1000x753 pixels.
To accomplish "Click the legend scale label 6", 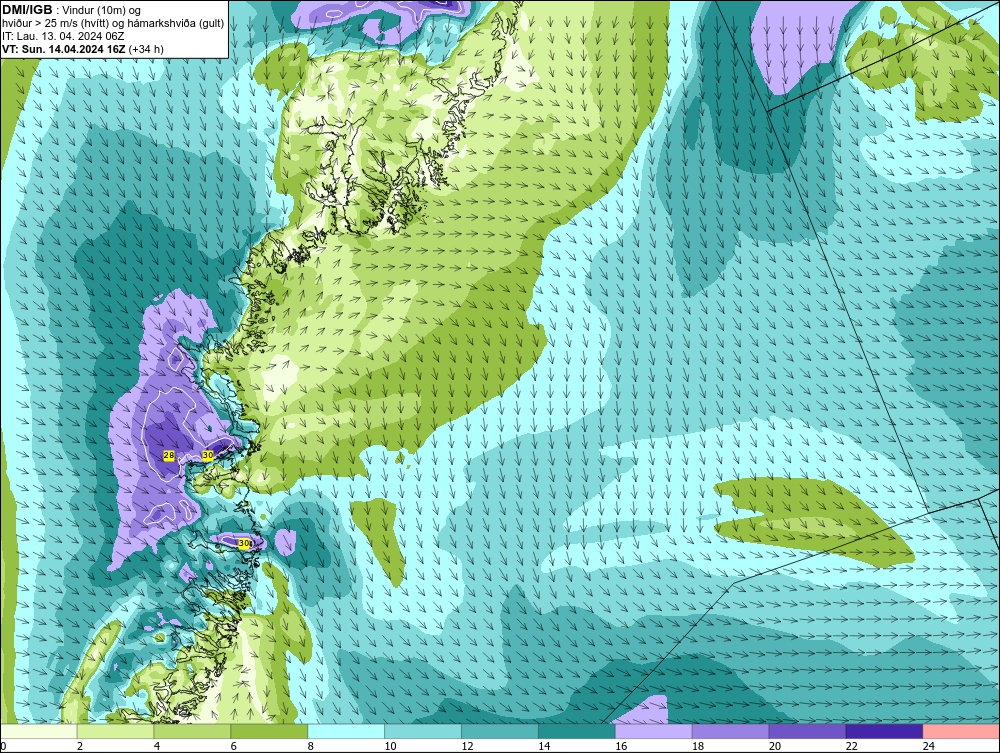I will click(234, 747).
